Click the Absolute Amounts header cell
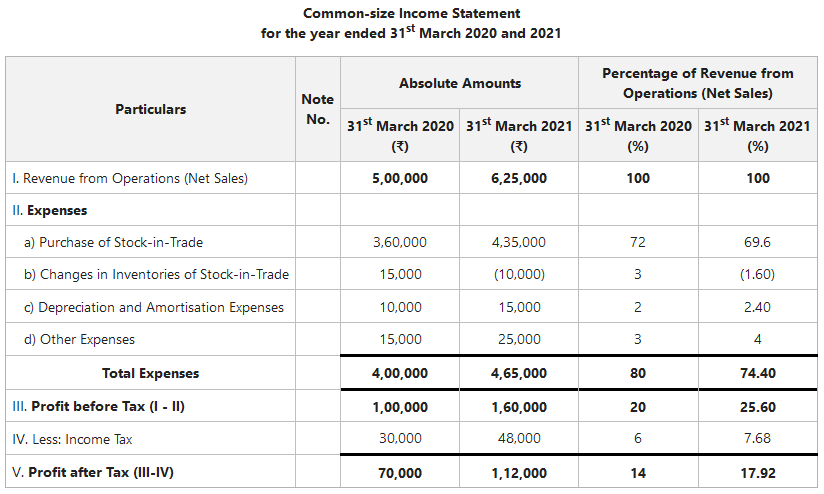 pyautogui.click(x=459, y=83)
